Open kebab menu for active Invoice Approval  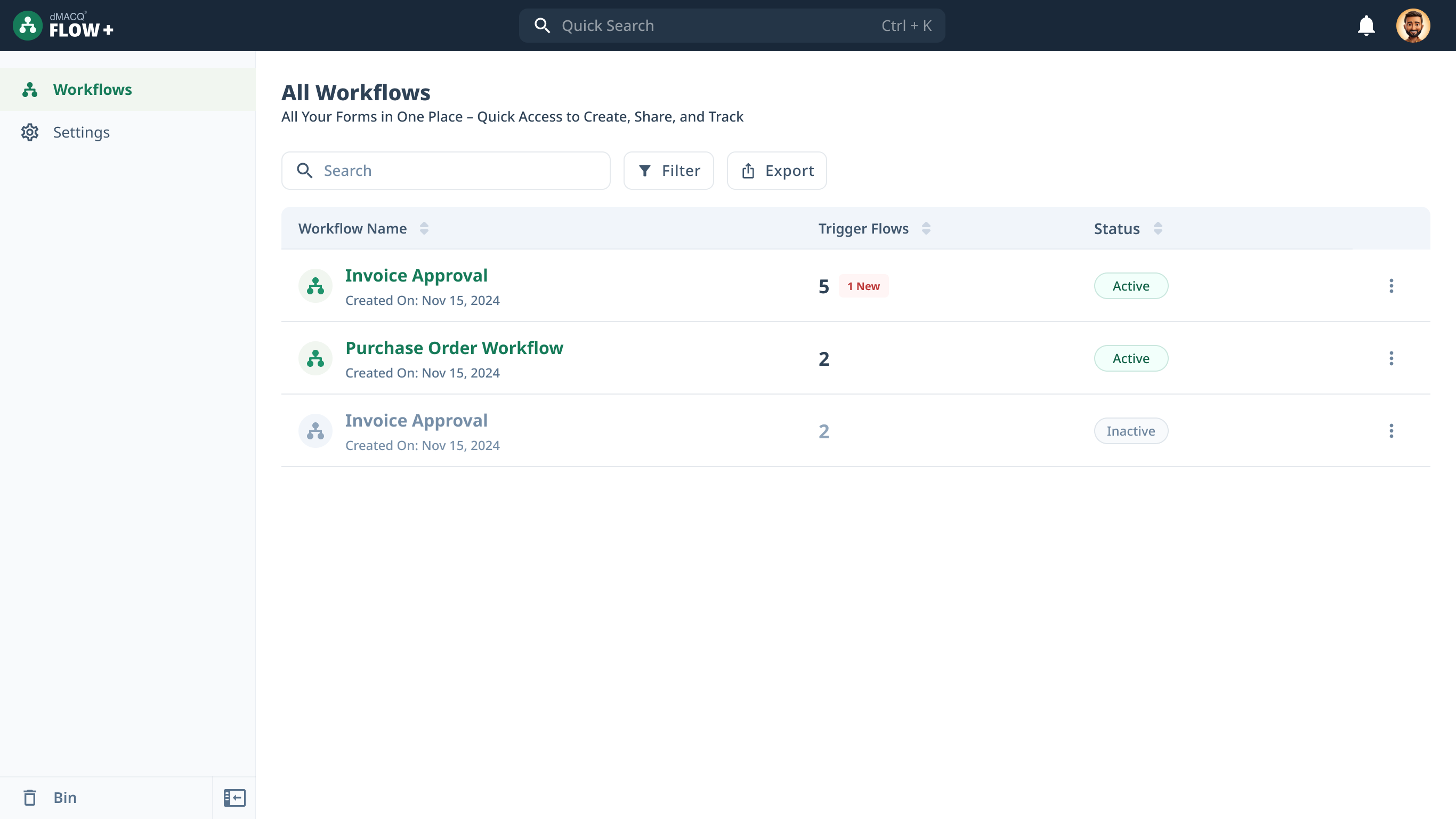point(1391,286)
